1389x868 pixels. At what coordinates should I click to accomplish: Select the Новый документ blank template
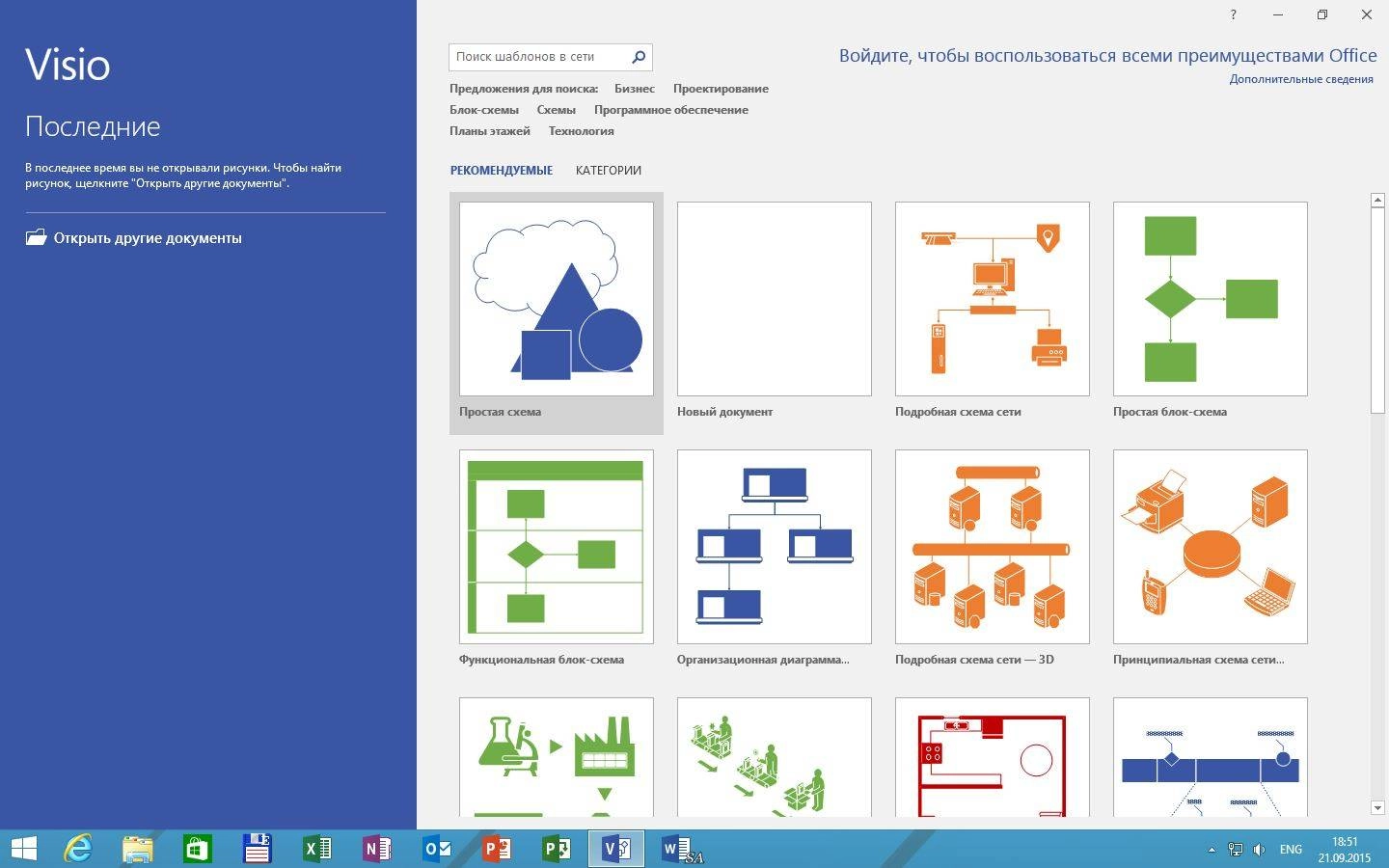775,312
